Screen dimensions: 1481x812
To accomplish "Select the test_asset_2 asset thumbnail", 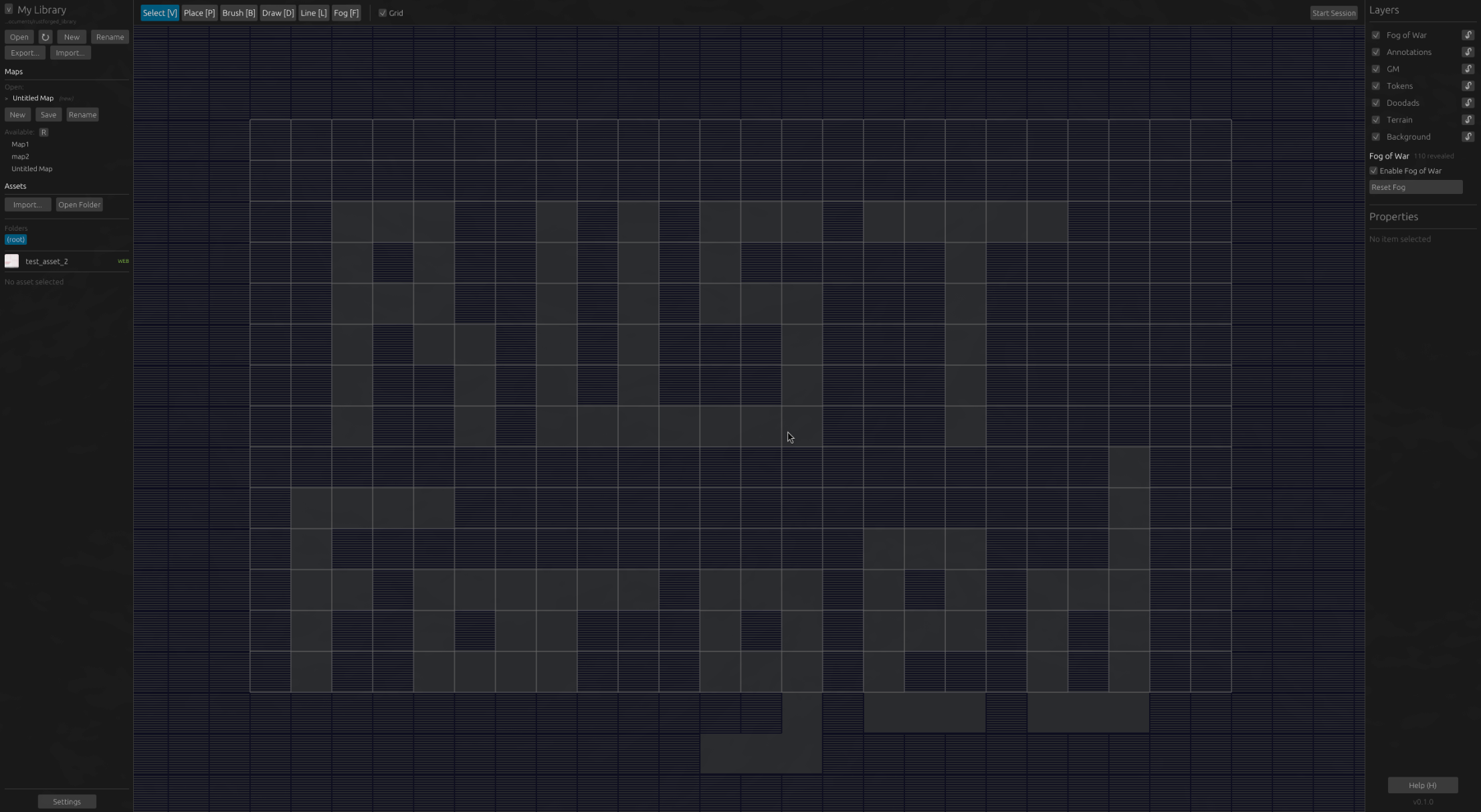I will click(x=11, y=261).
